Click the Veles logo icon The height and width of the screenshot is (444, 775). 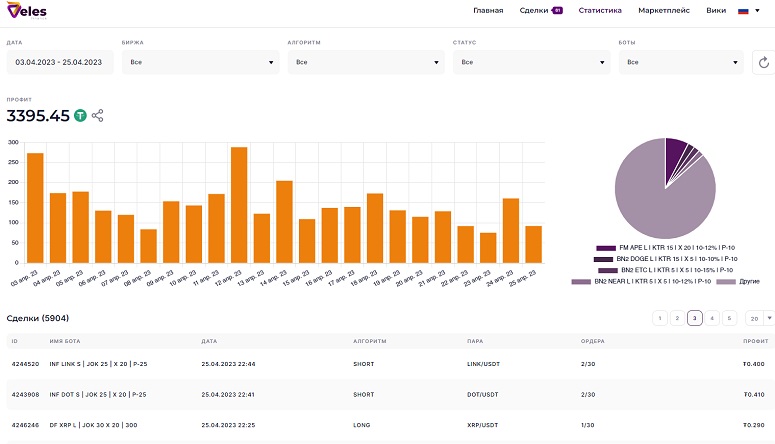(27, 10)
